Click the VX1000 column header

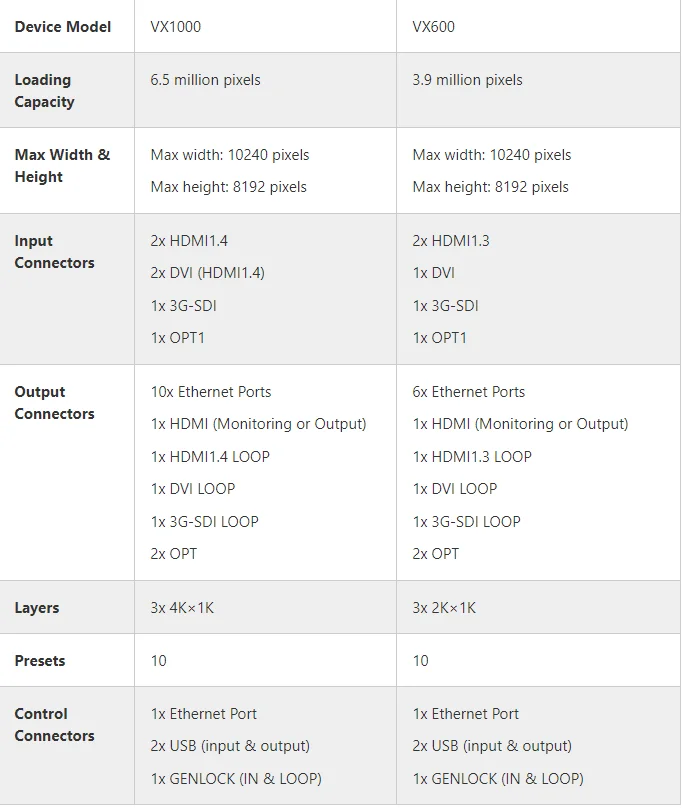click(x=176, y=27)
